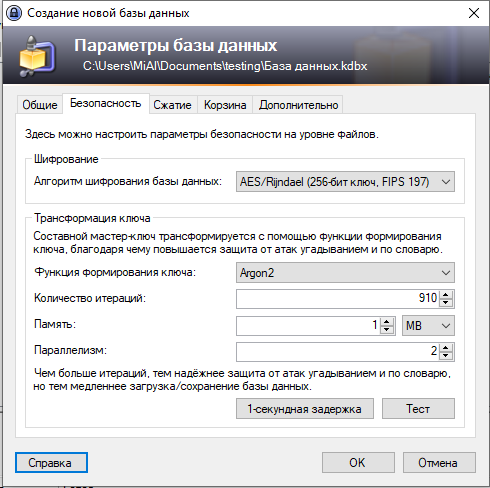
Task: Decrease Параллелизм with down arrow
Action: click(446, 356)
